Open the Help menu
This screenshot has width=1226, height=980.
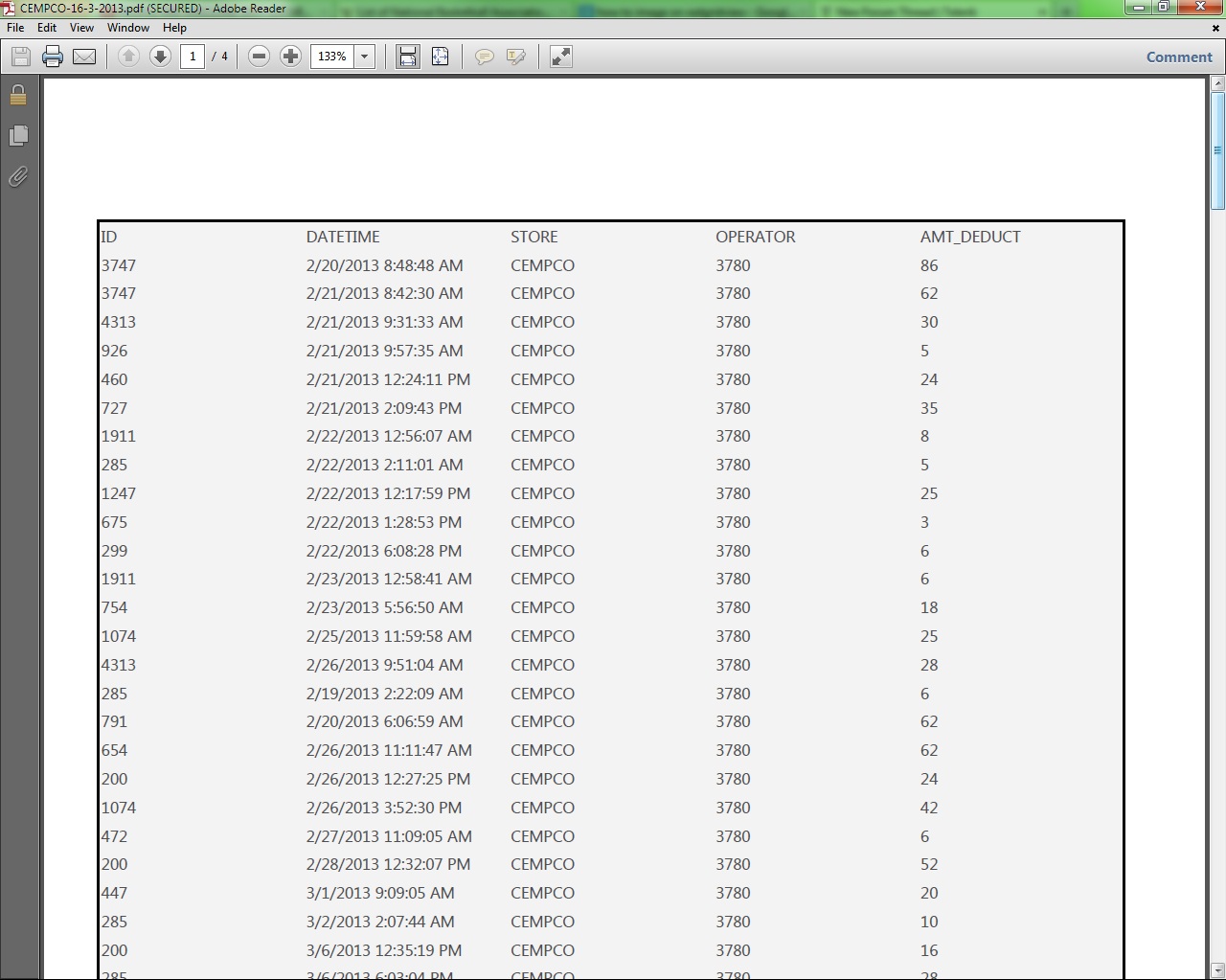[x=174, y=28]
